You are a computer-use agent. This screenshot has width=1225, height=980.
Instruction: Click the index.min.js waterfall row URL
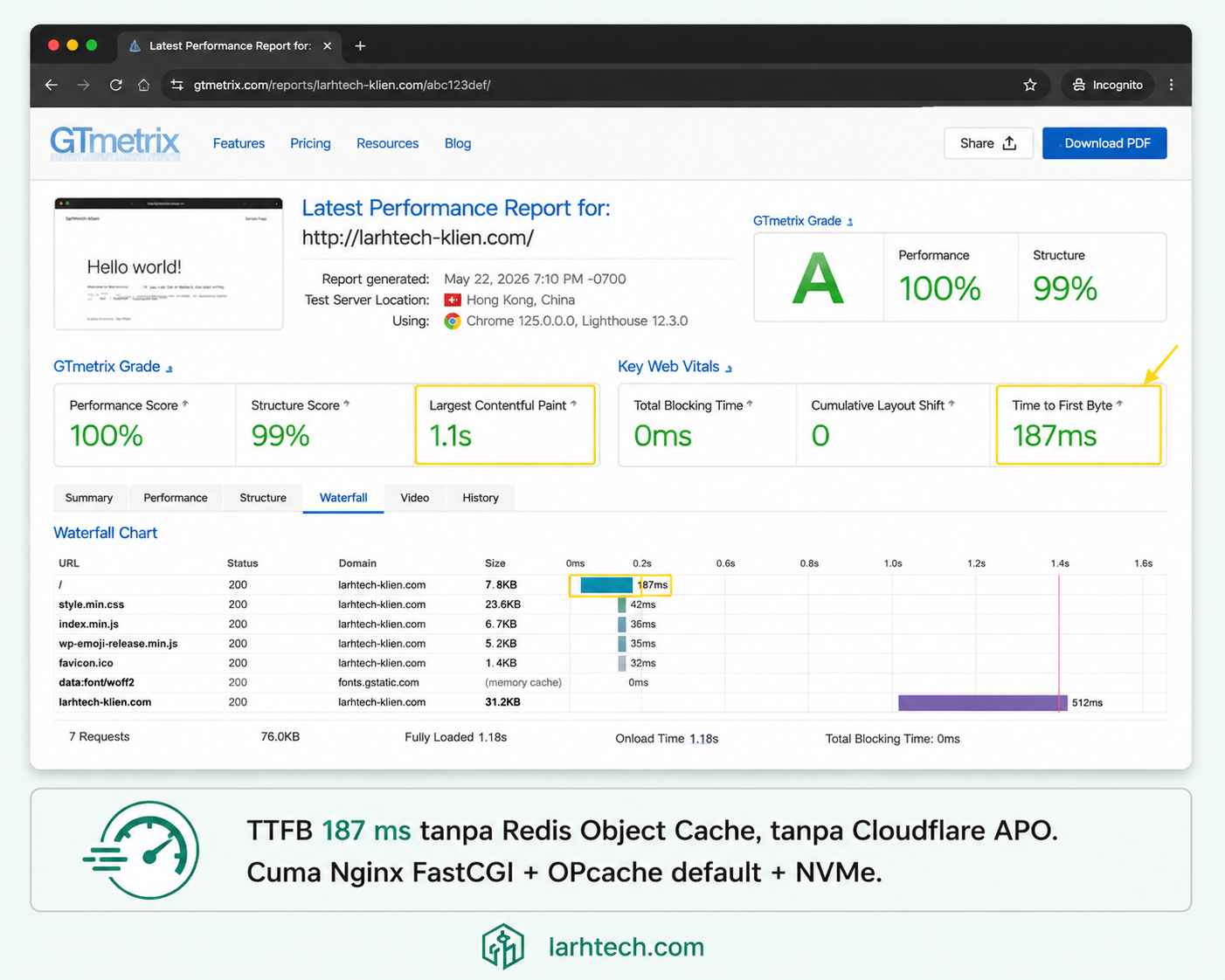point(88,624)
